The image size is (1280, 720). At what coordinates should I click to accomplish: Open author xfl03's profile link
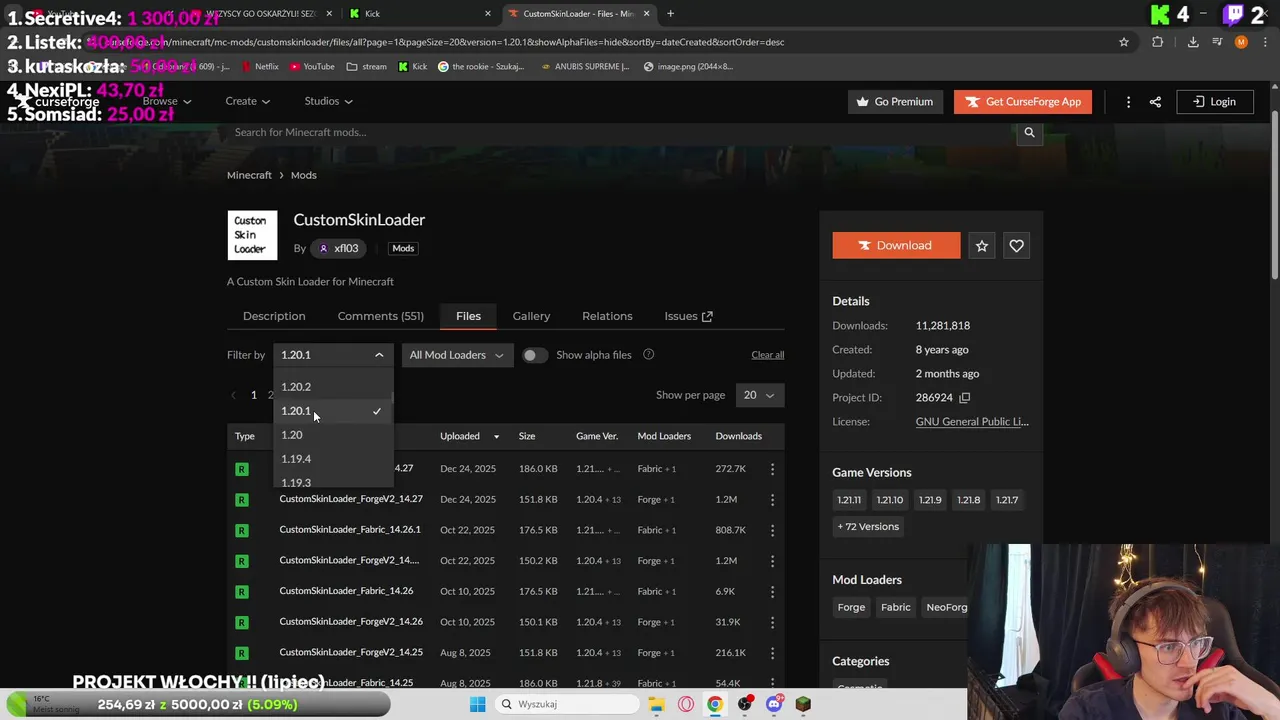(338, 248)
